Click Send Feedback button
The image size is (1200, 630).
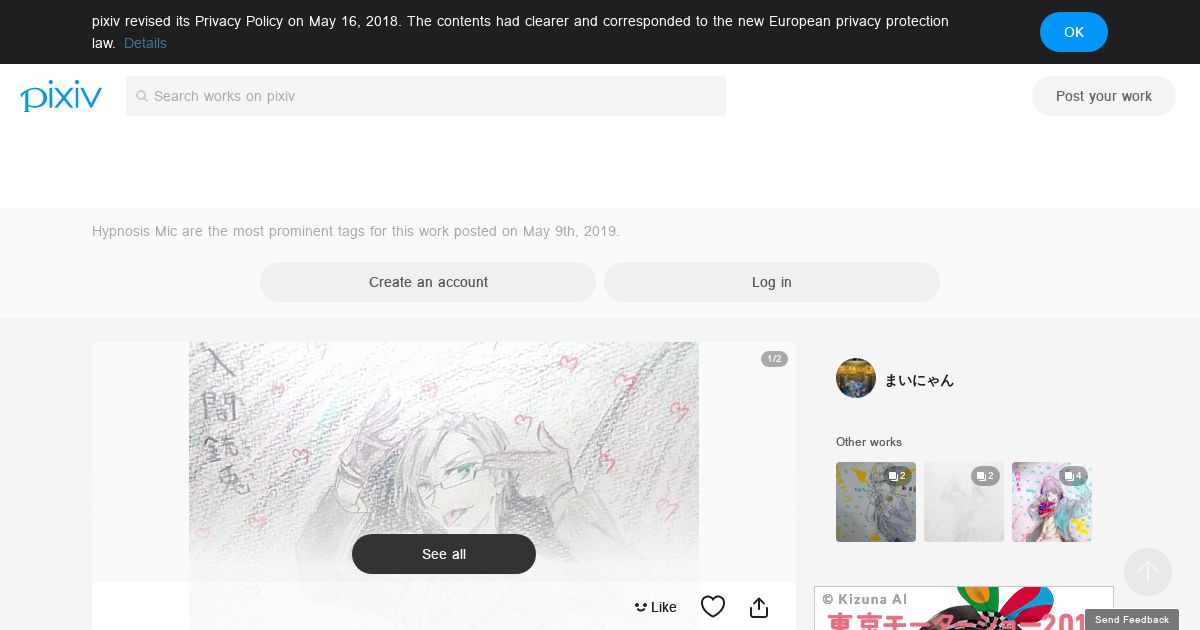click(1132, 620)
